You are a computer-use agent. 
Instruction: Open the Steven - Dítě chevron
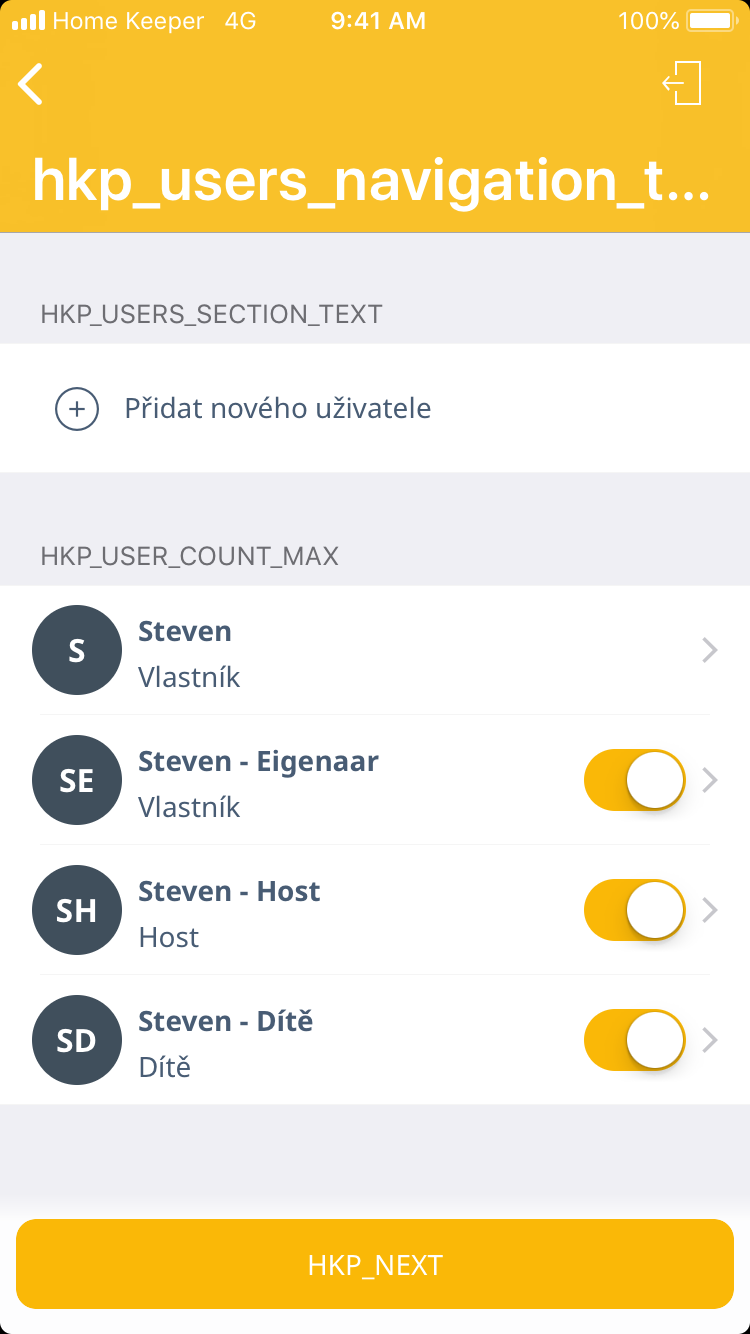coord(710,1040)
